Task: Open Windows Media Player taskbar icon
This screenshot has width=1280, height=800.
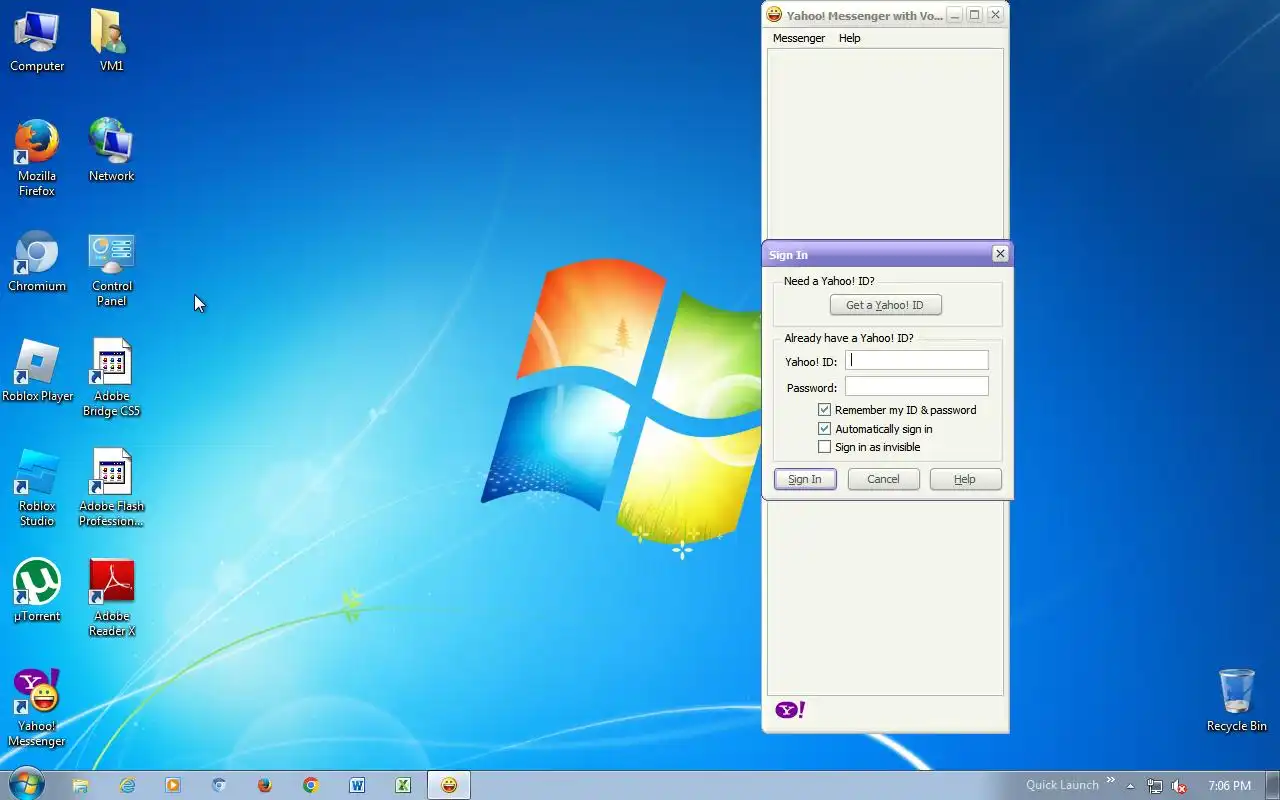Action: click(x=173, y=785)
